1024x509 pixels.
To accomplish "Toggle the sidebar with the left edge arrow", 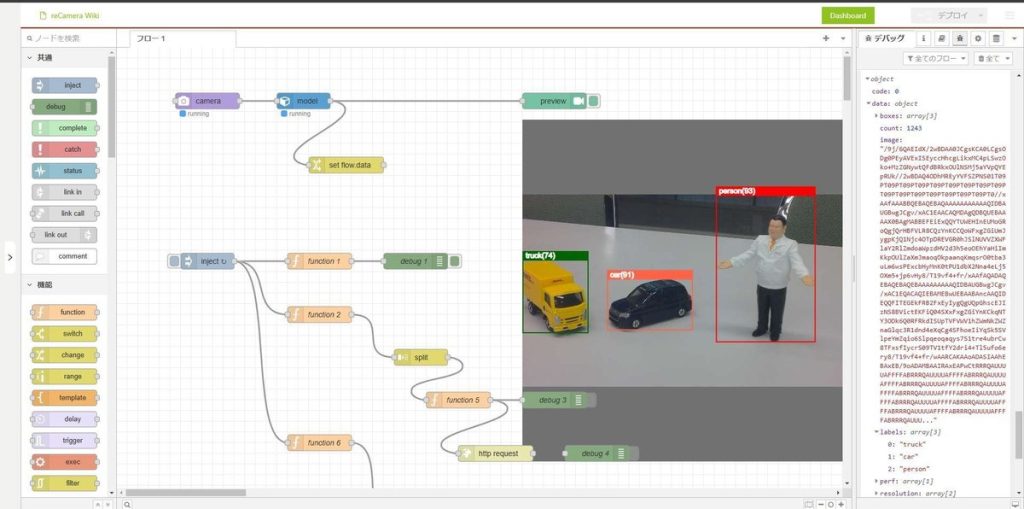I will (x=10, y=257).
